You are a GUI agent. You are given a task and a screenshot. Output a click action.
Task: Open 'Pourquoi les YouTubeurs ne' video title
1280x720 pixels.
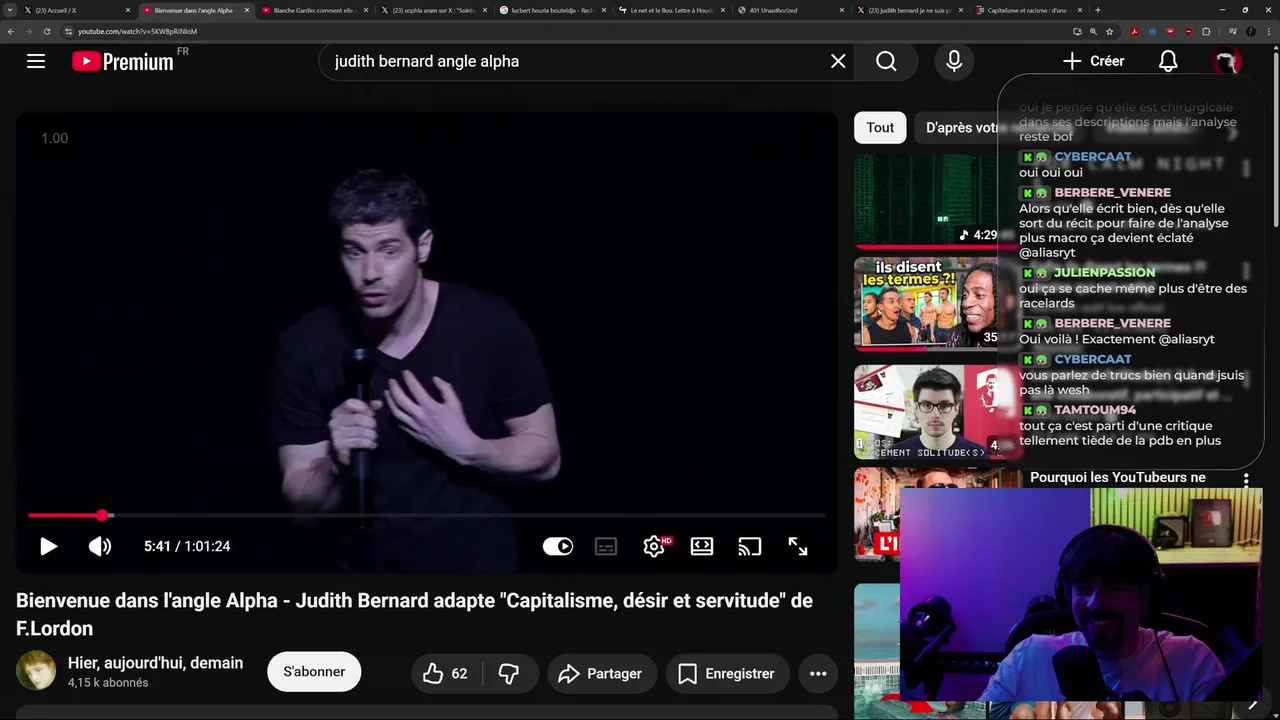pyautogui.click(x=1118, y=477)
